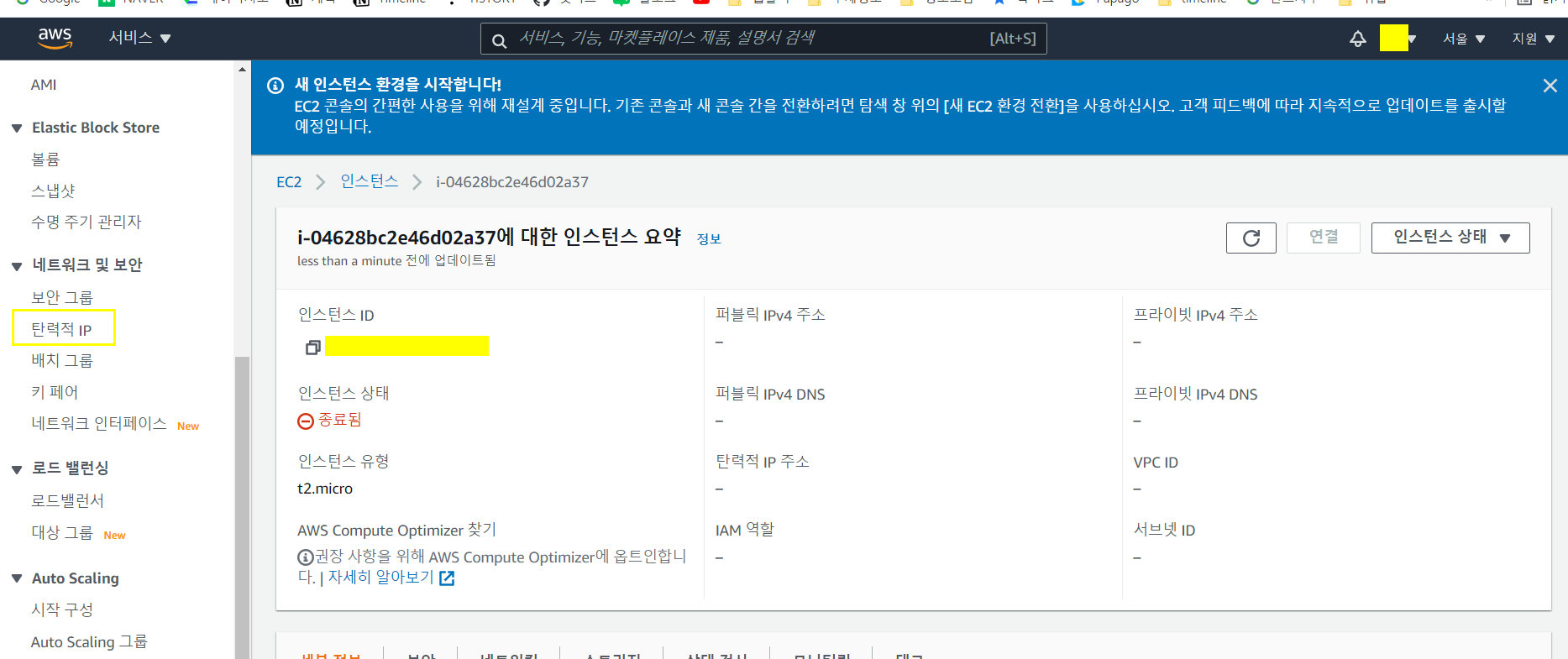Copy the instance ID with copy icon
The width and height of the screenshot is (1568, 659).
coord(312,347)
